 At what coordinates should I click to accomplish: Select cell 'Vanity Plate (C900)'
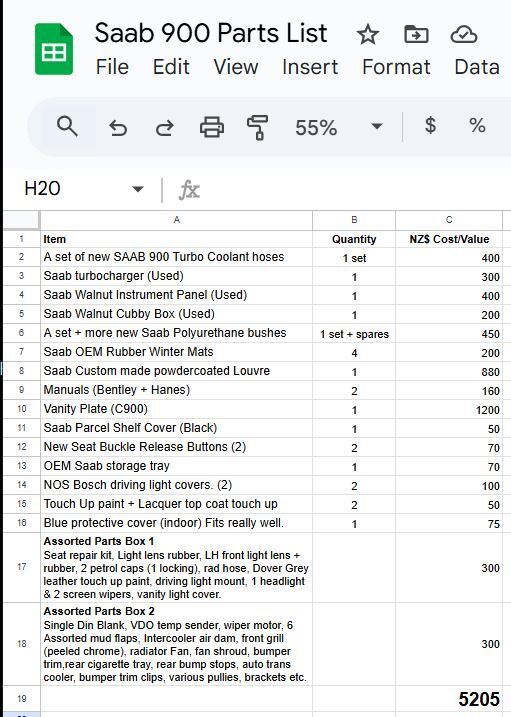[x=176, y=409]
